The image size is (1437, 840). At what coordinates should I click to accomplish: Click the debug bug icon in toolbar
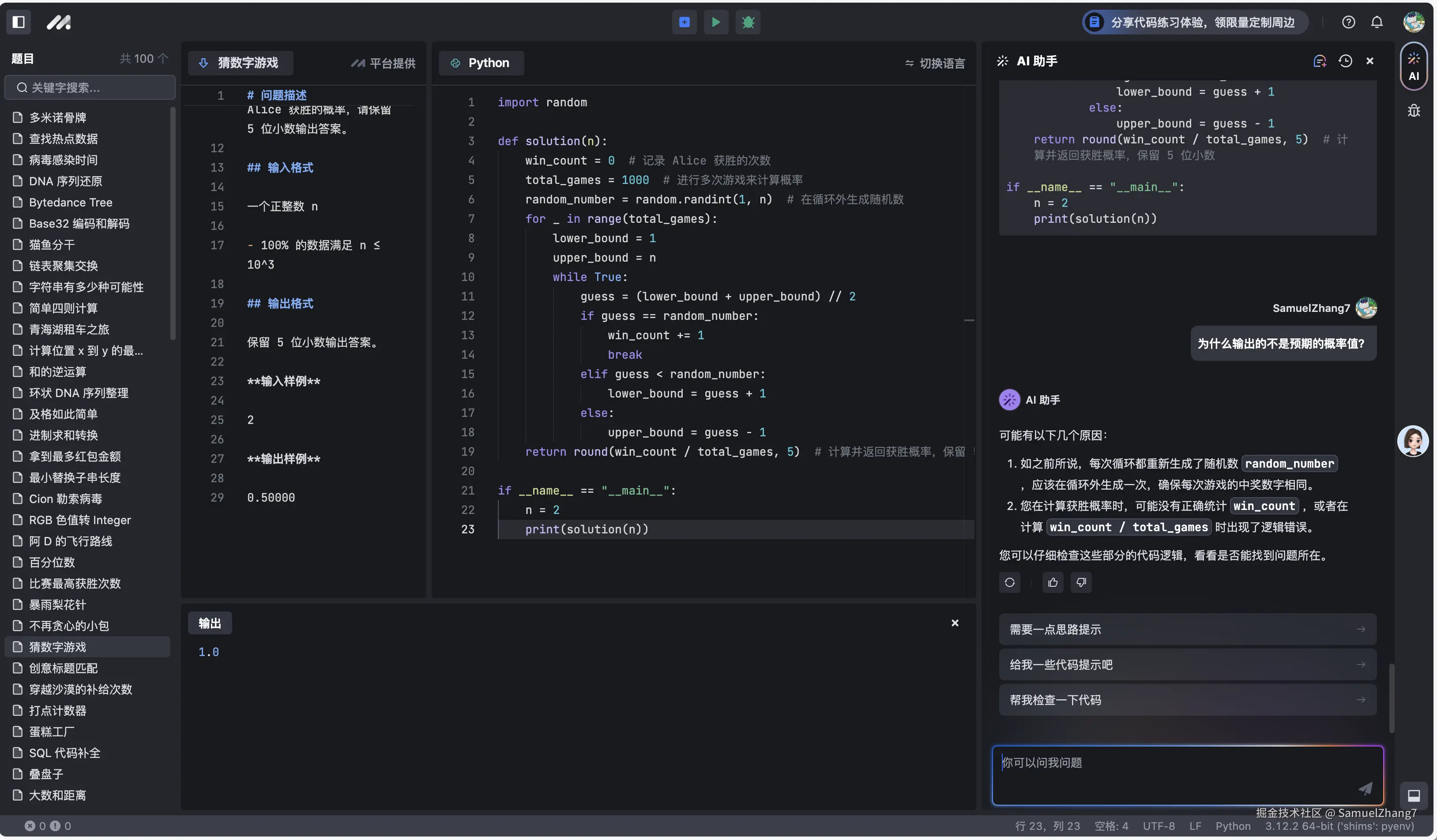(748, 22)
